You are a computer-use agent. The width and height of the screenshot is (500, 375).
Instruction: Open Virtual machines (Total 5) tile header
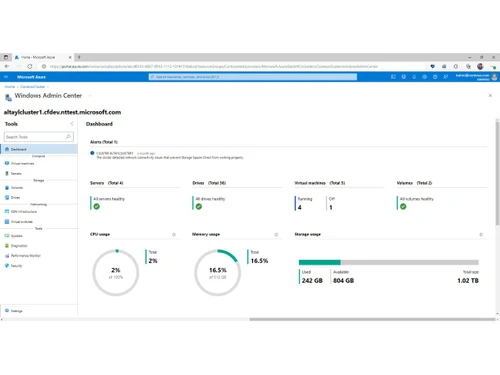pos(320,183)
